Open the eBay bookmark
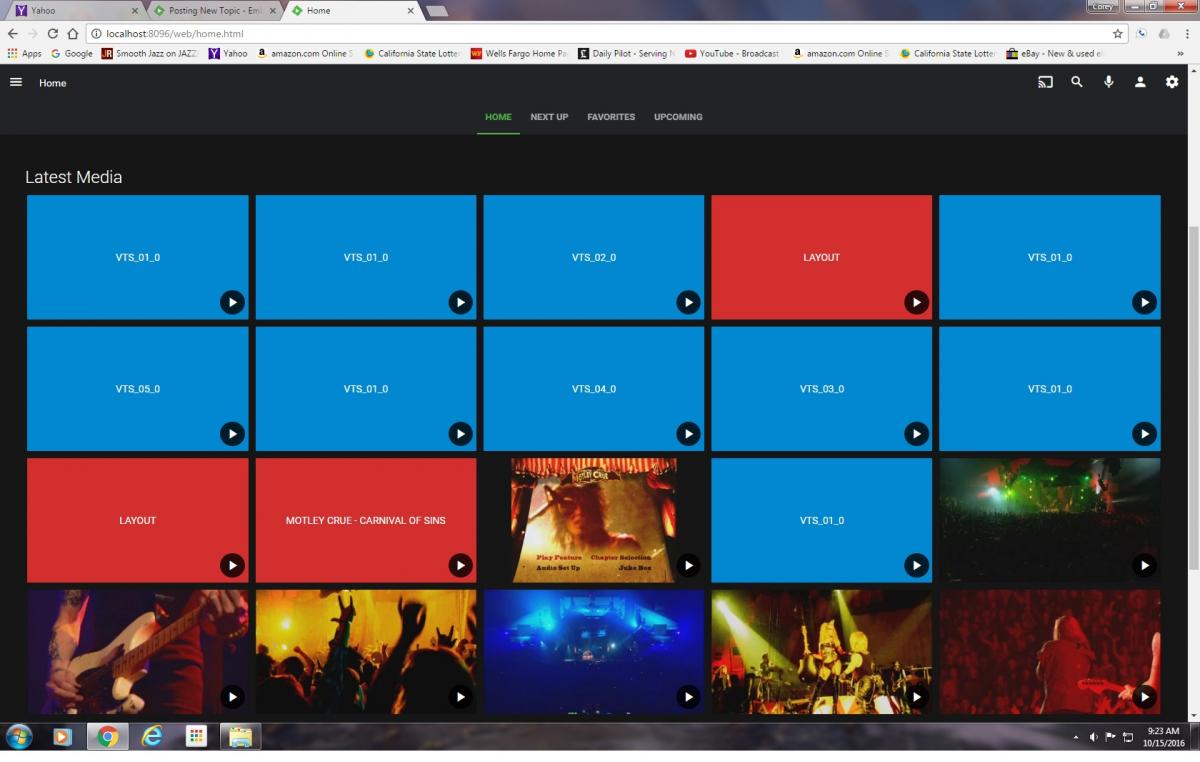 pos(1054,54)
